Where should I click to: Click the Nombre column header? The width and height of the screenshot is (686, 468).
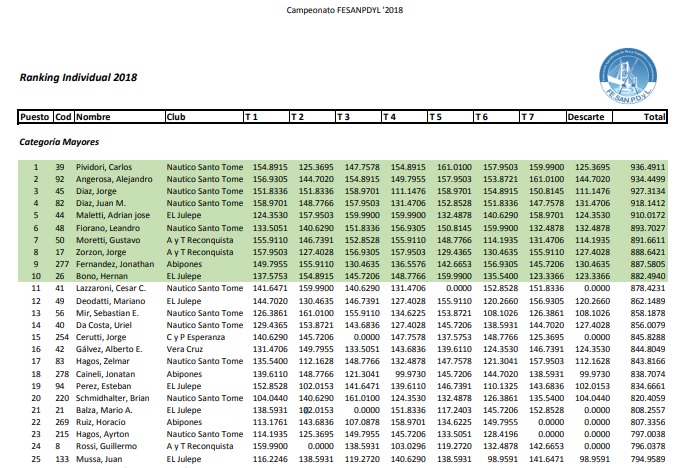pos(93,117)
